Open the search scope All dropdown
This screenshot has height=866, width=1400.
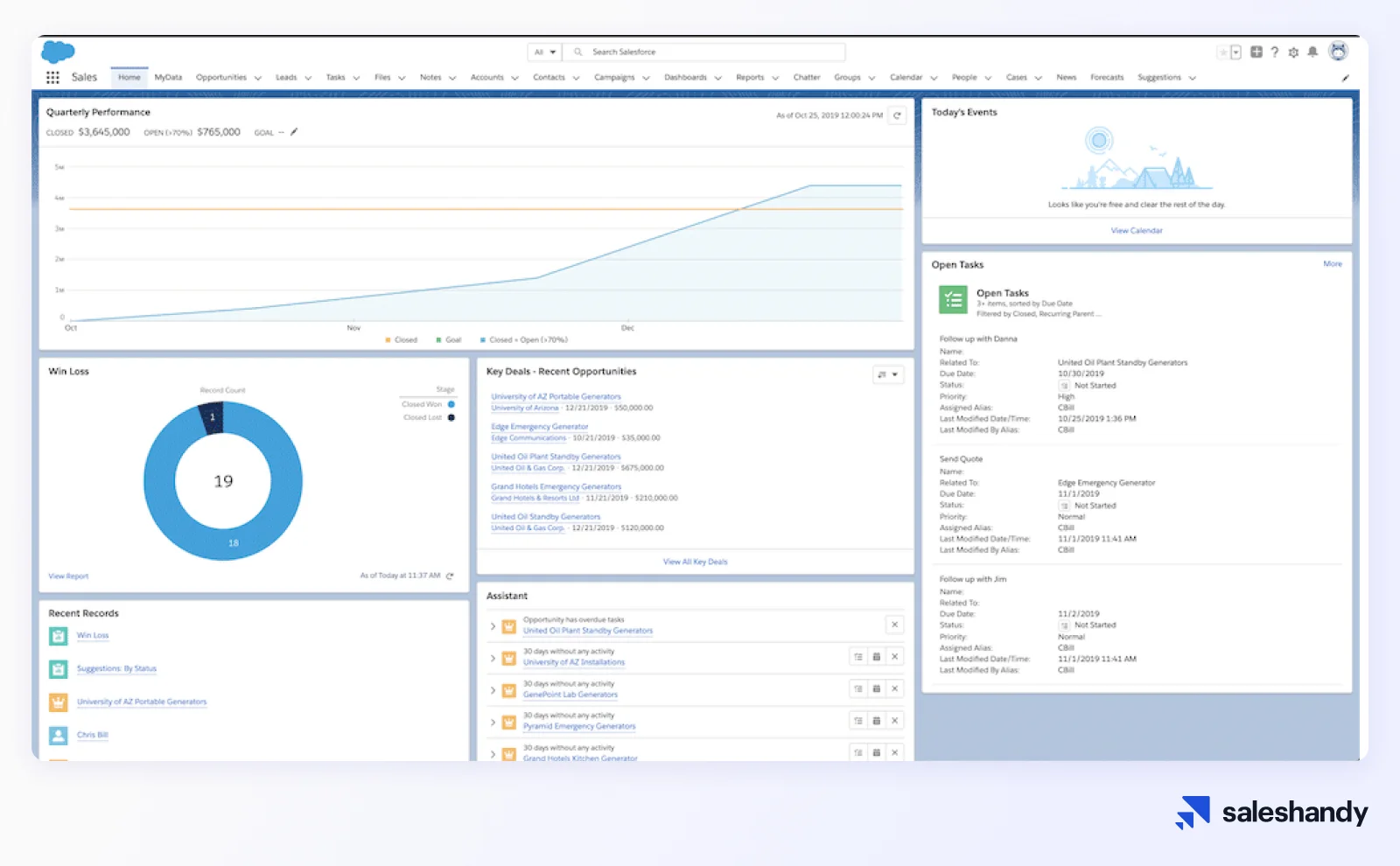545,52
